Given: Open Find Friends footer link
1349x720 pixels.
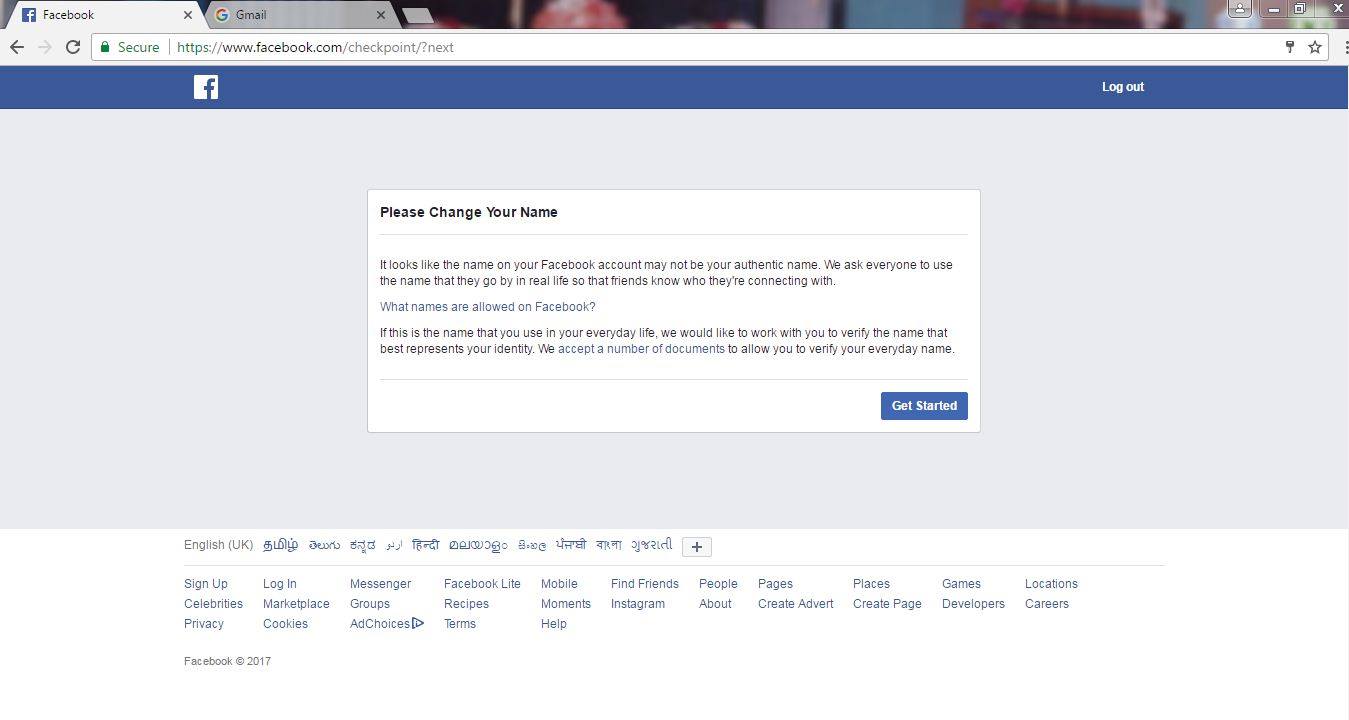Looking at the screenshot, I should 645,584.
